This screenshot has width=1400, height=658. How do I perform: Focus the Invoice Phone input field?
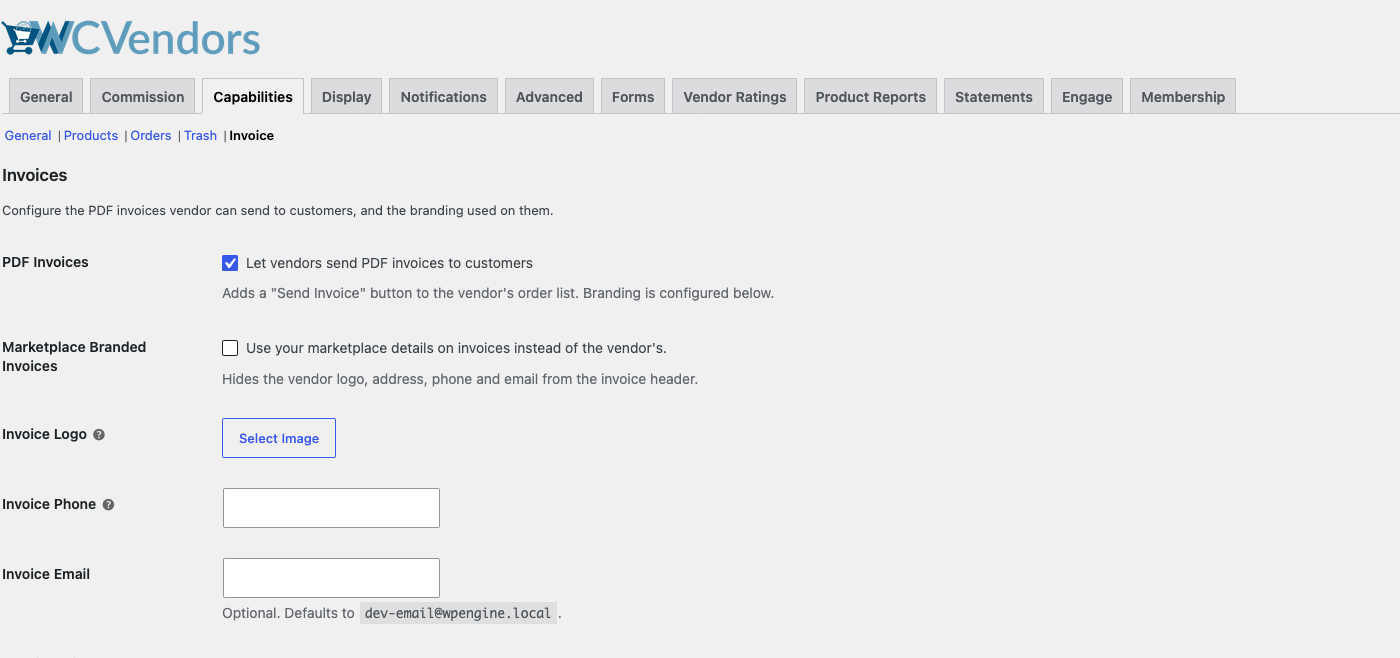(x=331, y=508)
